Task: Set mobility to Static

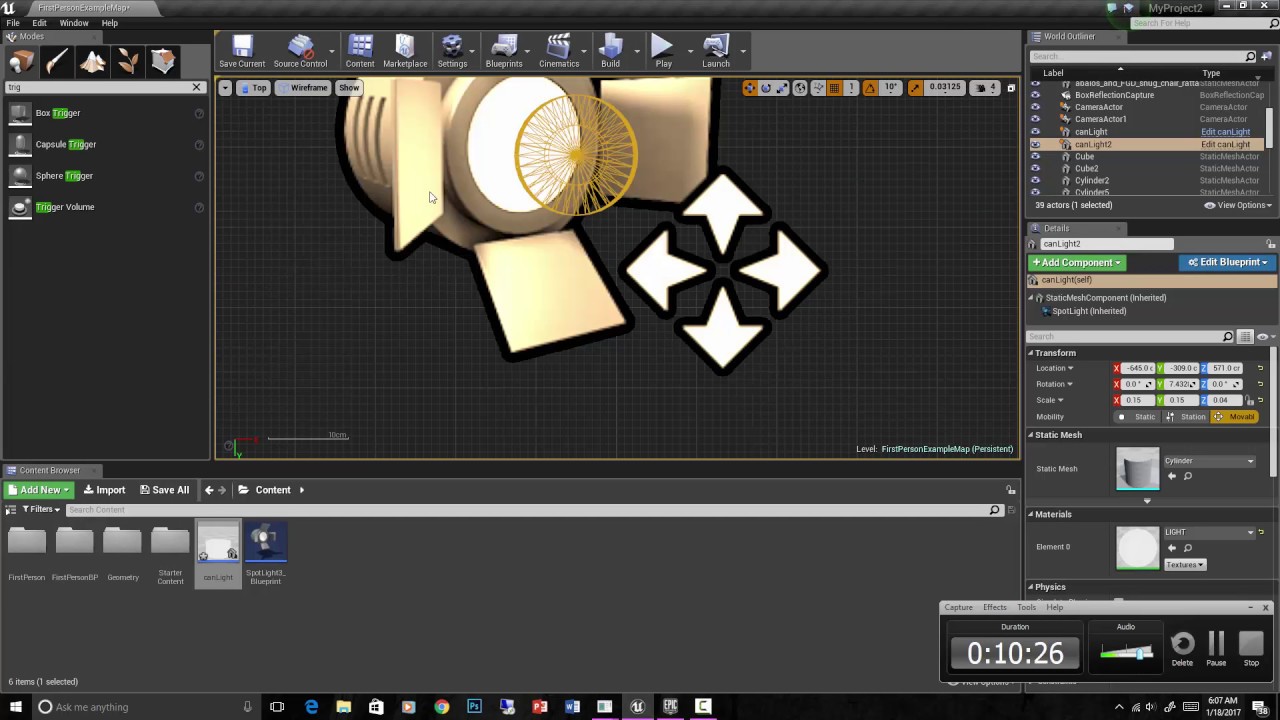Action: tap(1139, 416)
